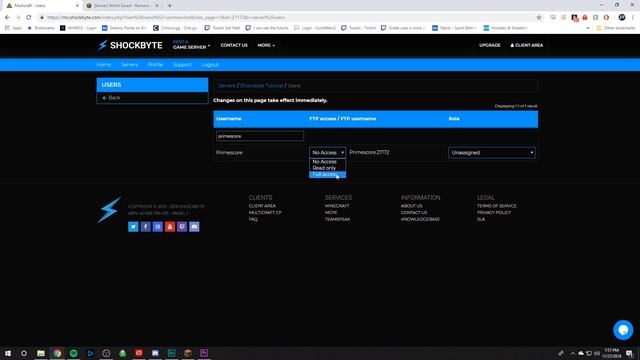
Task: Open File Explorer from taskbar
Action: [x=40, y=353]
